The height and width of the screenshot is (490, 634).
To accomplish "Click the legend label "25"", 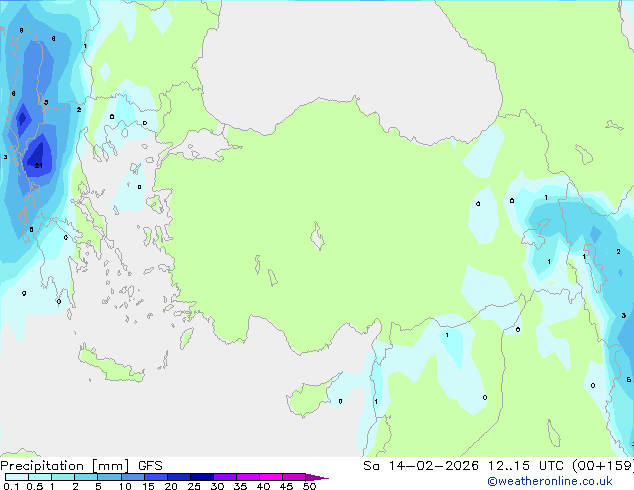I will [194, 486].
